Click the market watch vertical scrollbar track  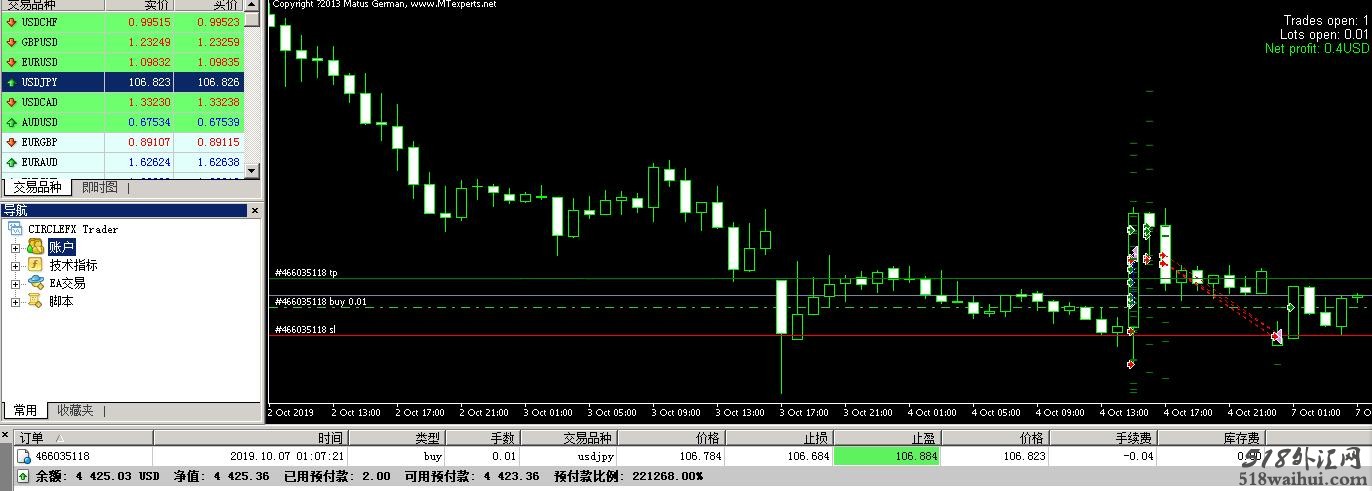coord(253,95)
